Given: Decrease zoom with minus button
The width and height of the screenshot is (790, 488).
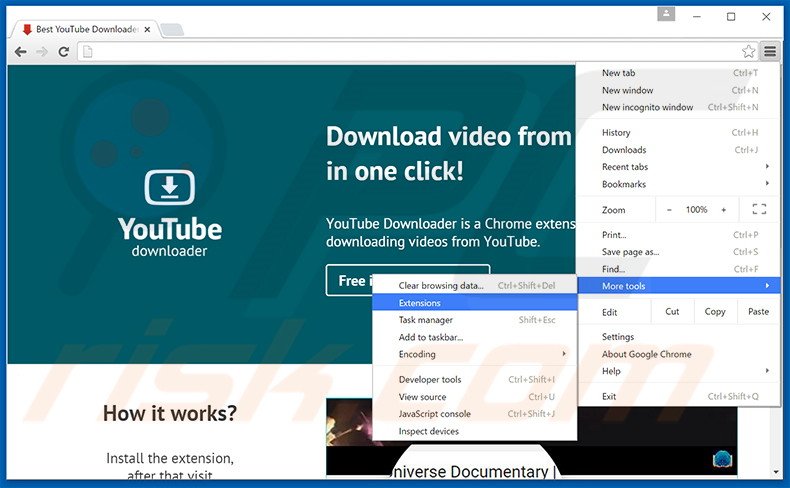Looking at the screenshot, I should 669,210.
